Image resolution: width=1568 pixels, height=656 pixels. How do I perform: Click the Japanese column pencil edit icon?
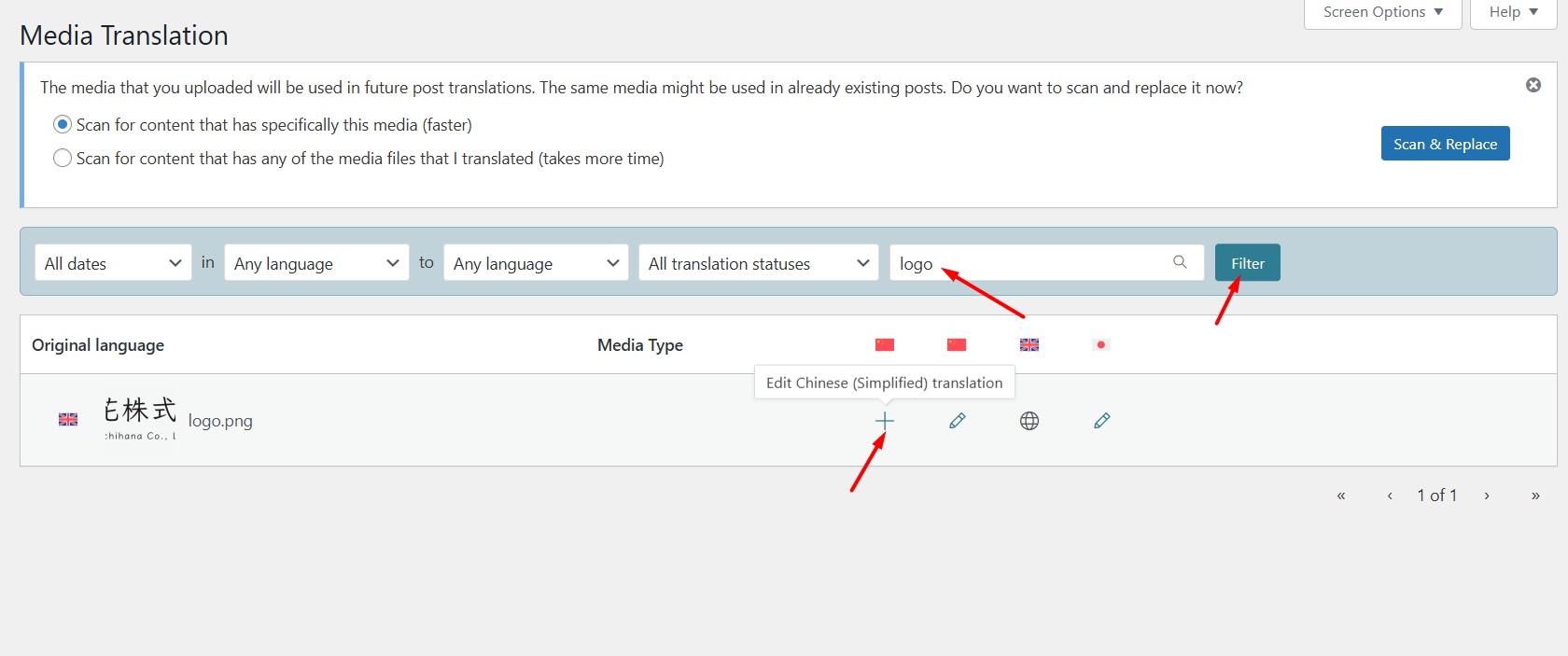point(1101,421)
